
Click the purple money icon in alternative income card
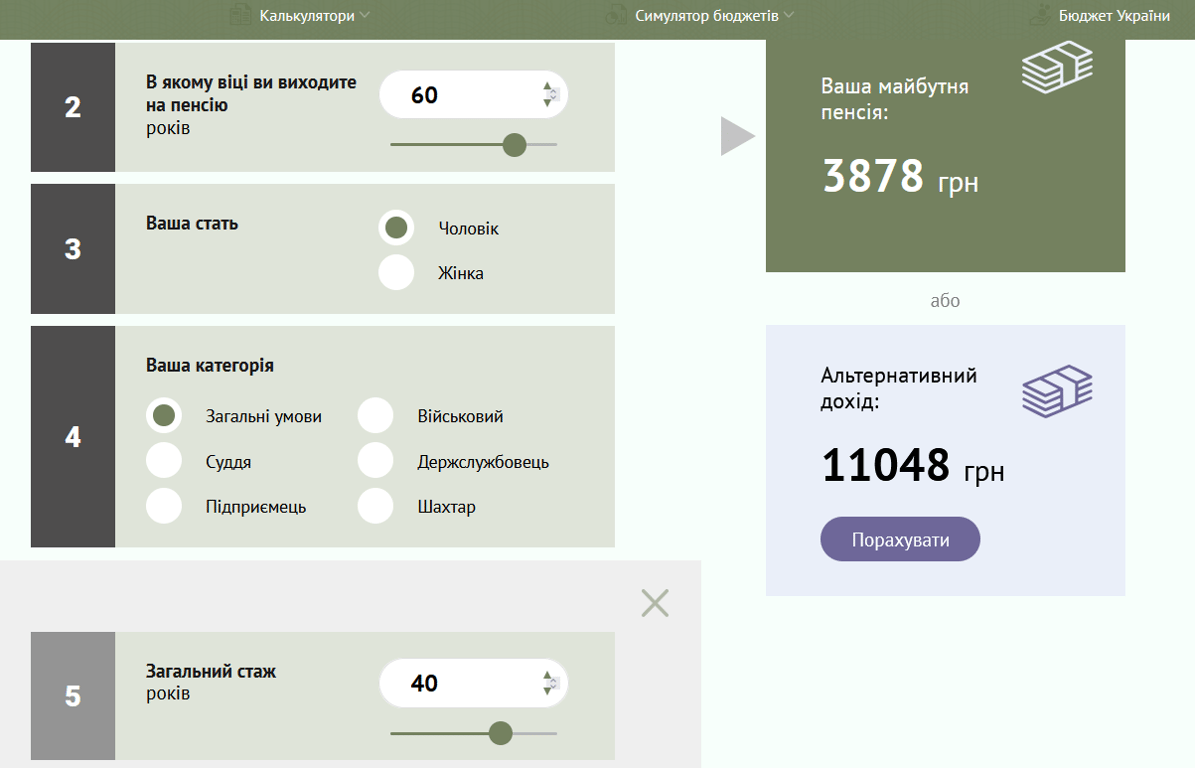1056,391
